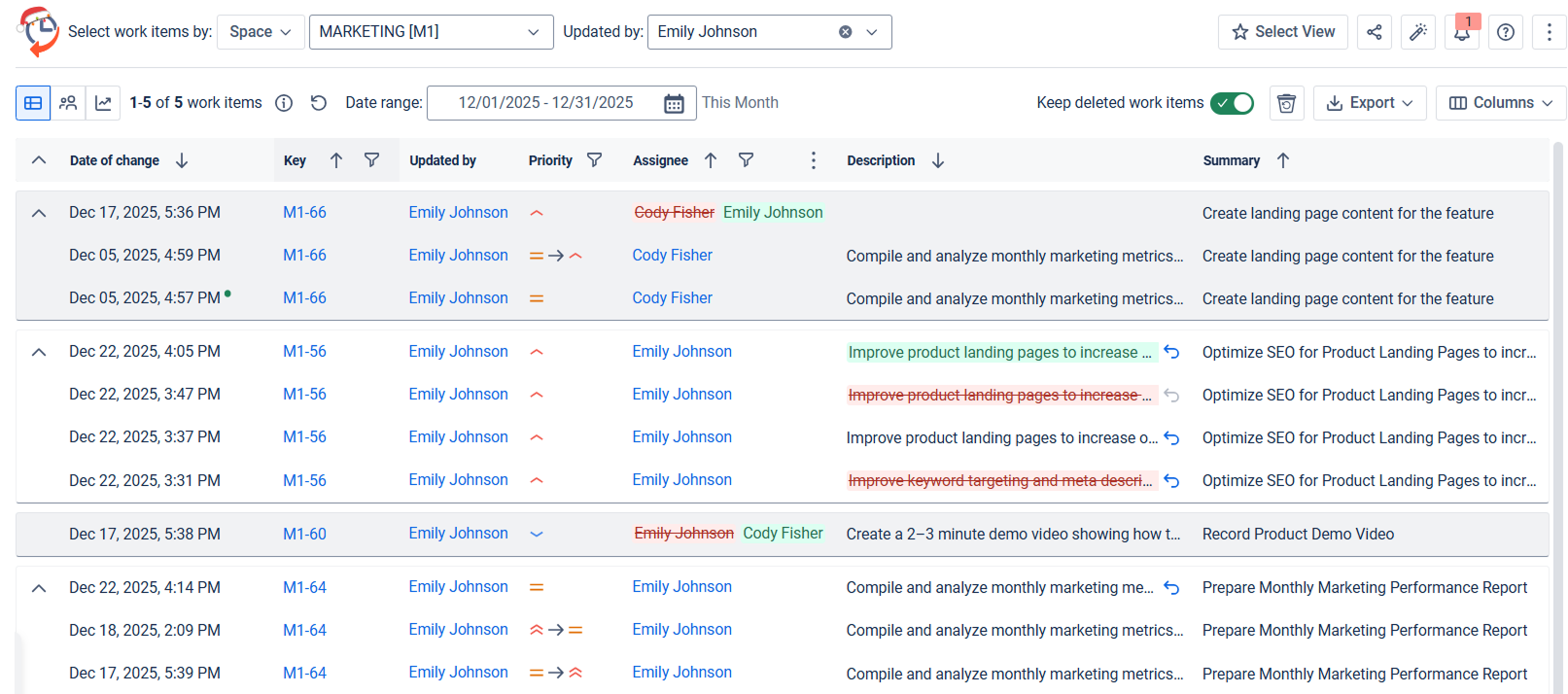Open the calendar picker in date range
The image size is (1568, 694).
[674, 103]
